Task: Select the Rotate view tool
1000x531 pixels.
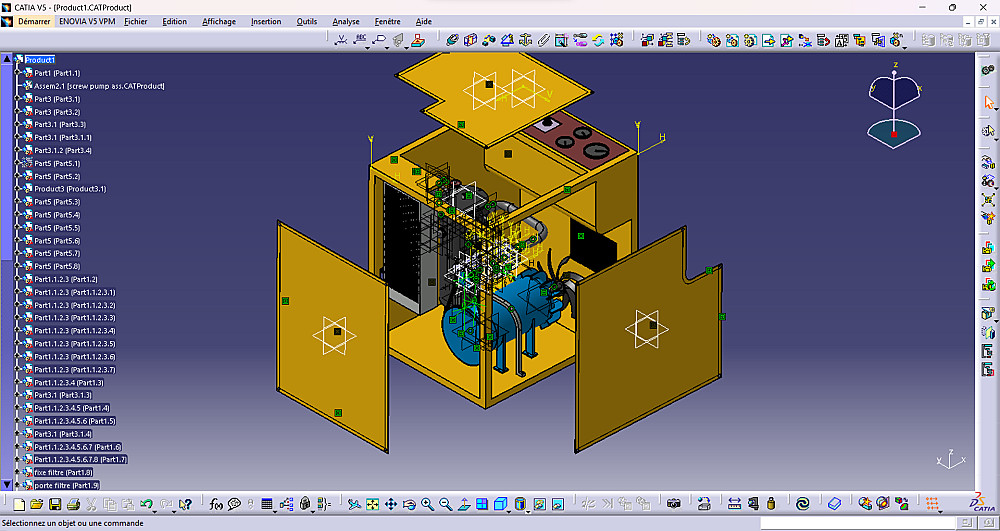Action: tap(409, 504)
